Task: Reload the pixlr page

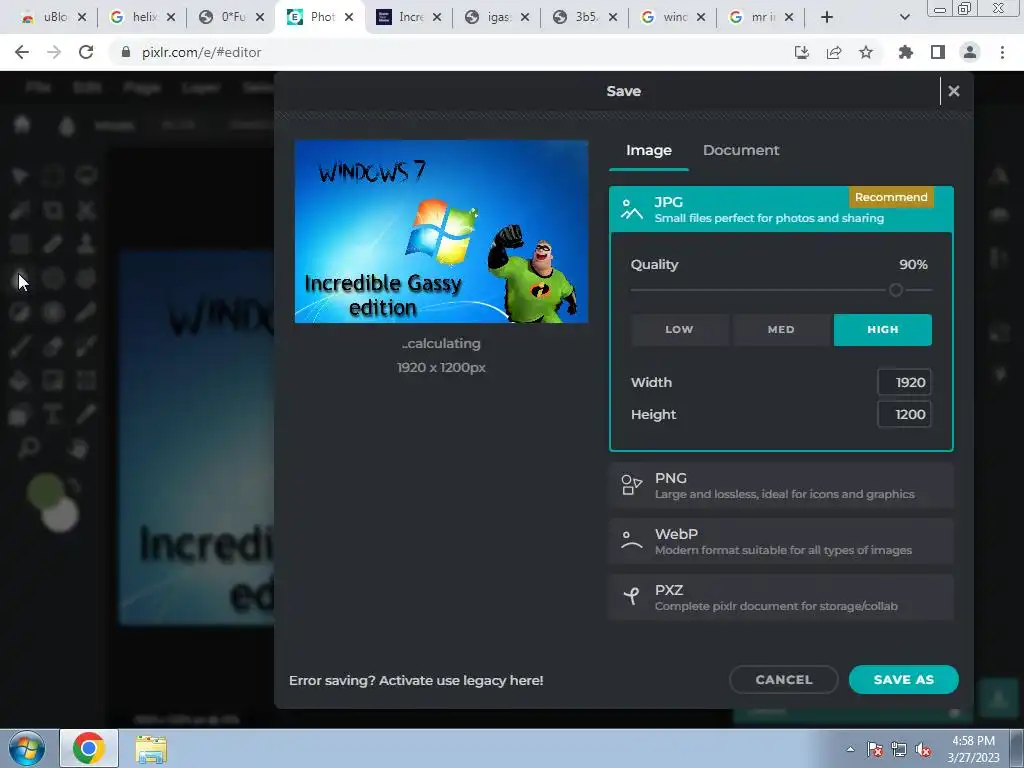Action: click(x=86, y=52)
